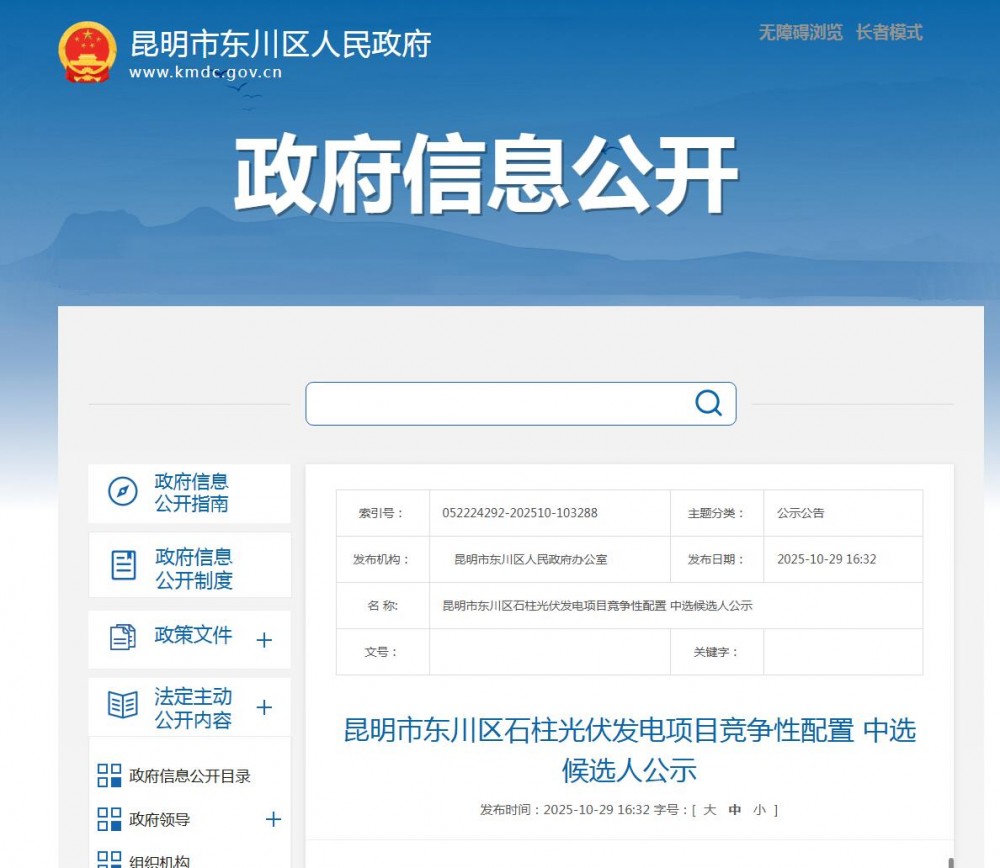Click the grid icon beside 政府领导
This screenshot has height=868, width=1000.
[x=109, y=820]
